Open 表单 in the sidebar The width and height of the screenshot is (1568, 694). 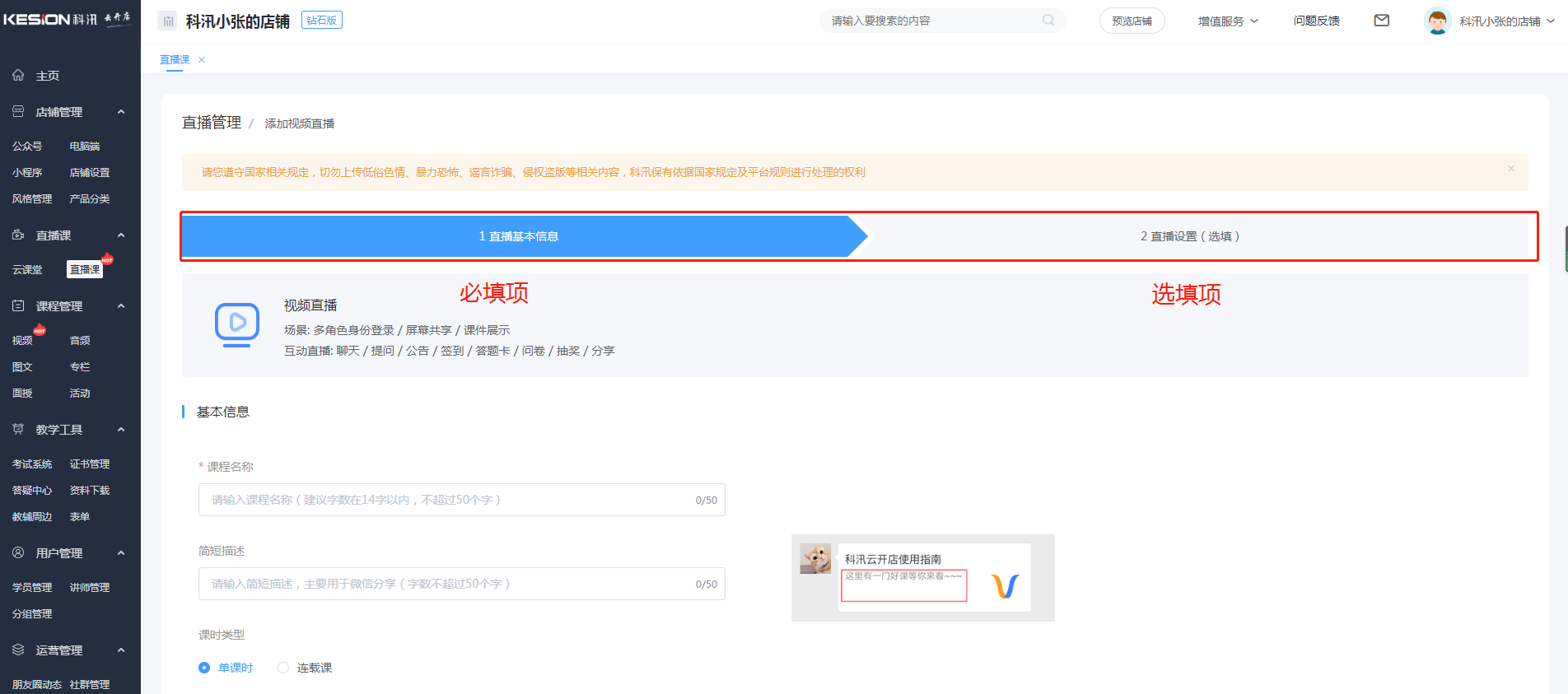[x=80, y=516]
